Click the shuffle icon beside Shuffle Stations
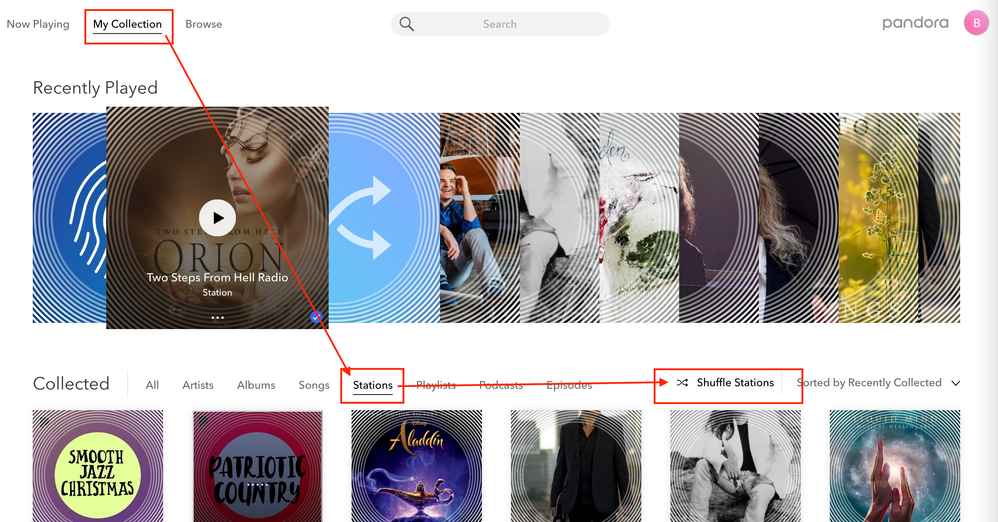 (x=682, y=383)
